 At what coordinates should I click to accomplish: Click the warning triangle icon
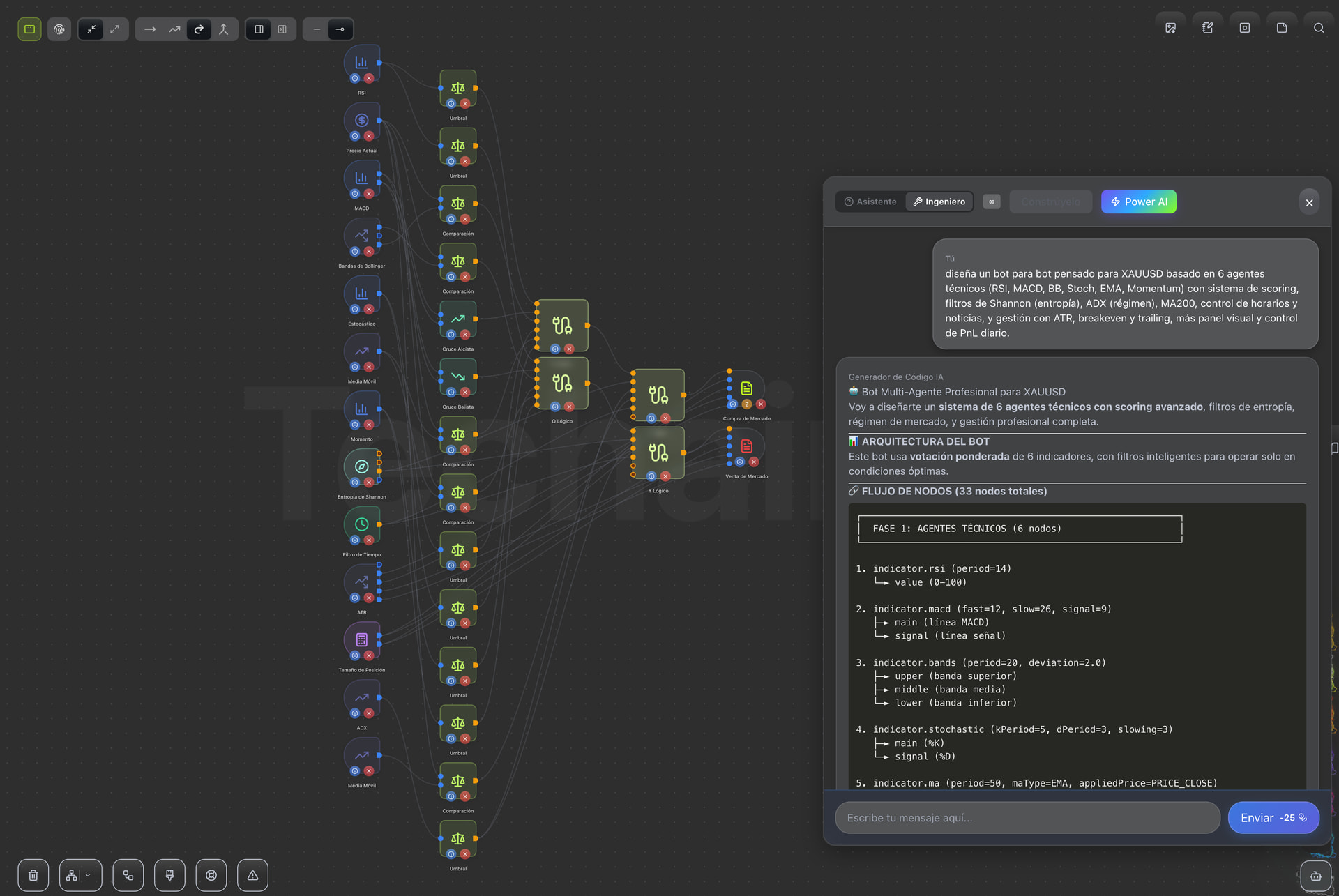click(x=252, y=875)
